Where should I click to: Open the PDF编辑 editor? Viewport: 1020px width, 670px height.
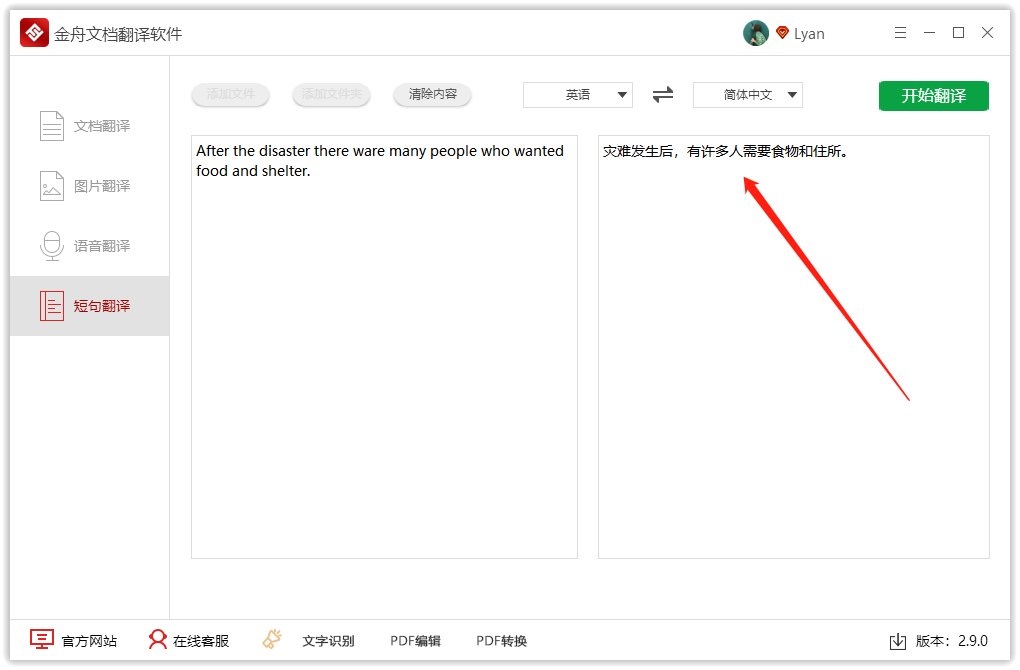point(415,640)
